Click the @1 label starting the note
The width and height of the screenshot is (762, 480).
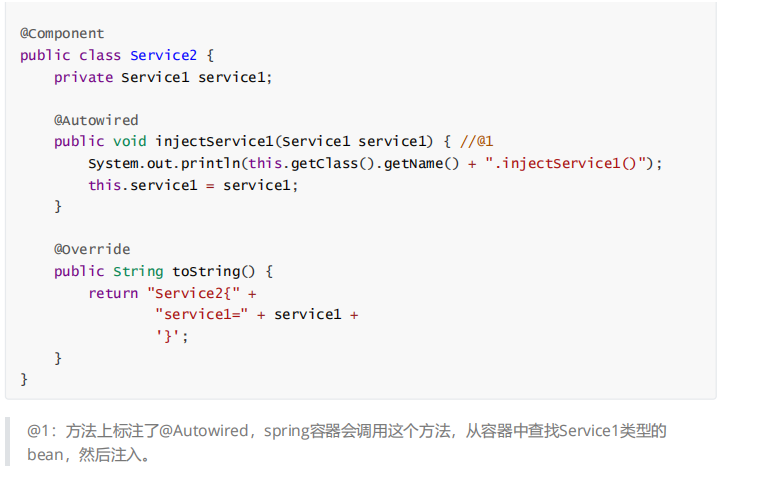pyautogui.click(x=39, y=432)
